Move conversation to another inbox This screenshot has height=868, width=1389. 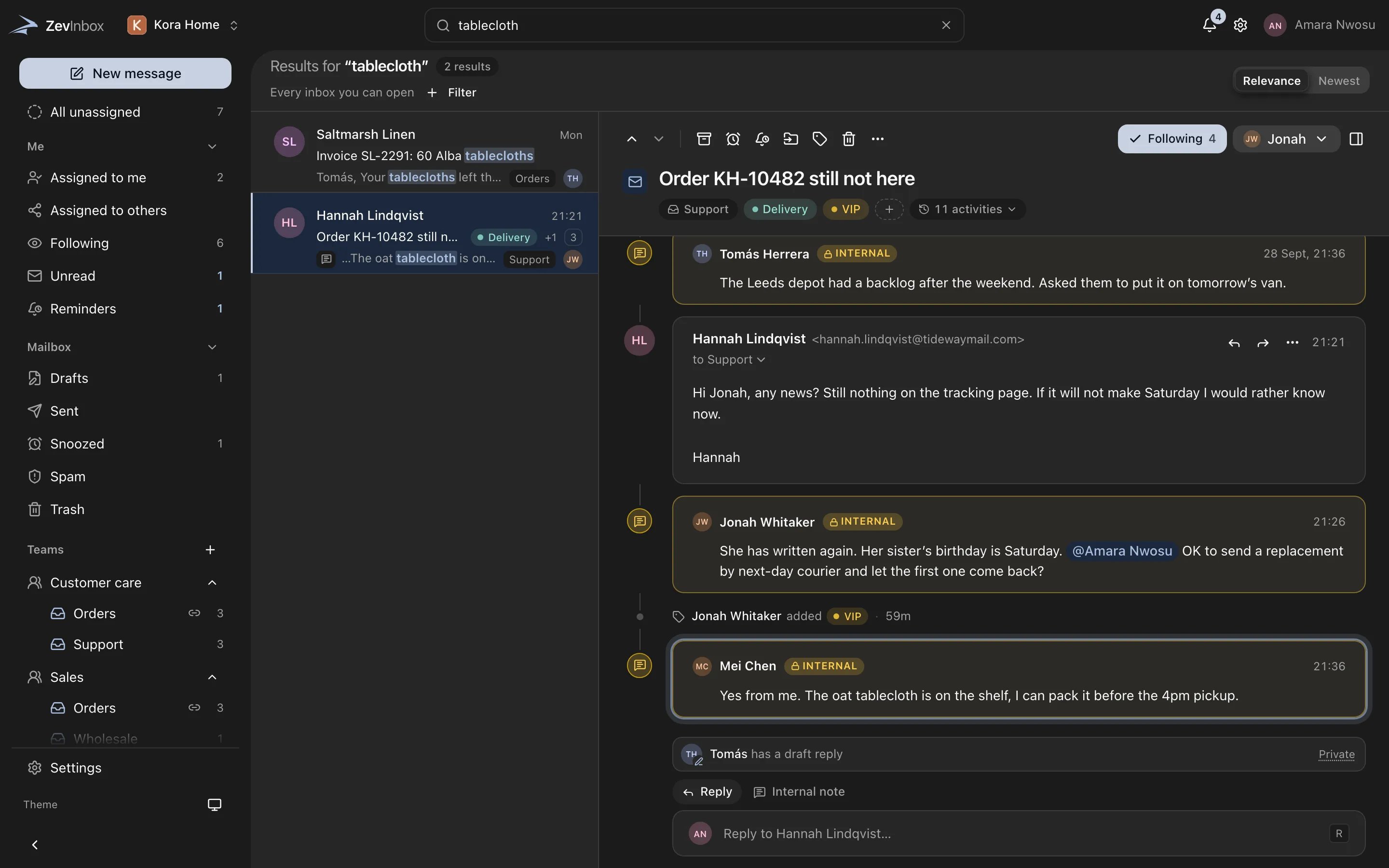pyautogui.click(x=791, y=139)
